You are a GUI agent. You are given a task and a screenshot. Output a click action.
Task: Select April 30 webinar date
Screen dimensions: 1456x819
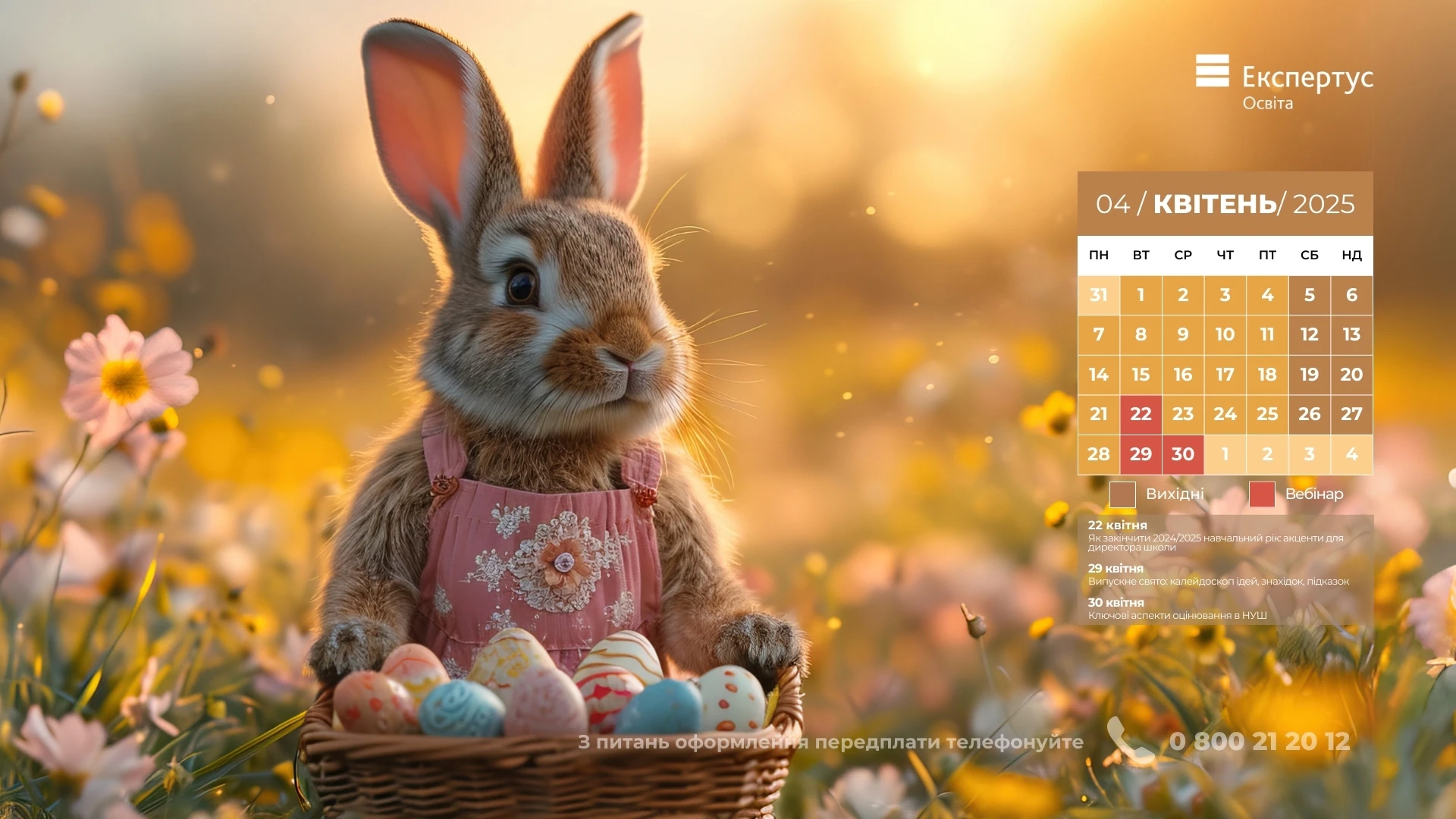[x=1182, y=454]
